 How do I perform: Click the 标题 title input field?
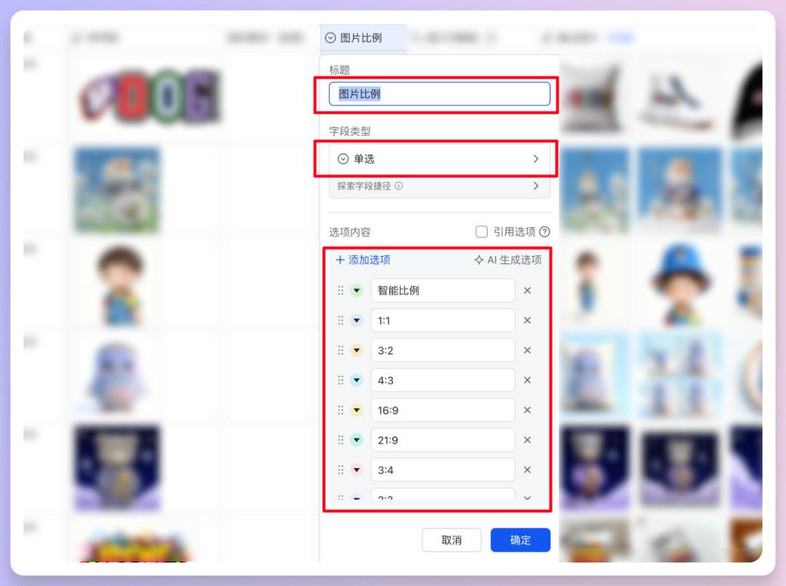tap(439, 94)
